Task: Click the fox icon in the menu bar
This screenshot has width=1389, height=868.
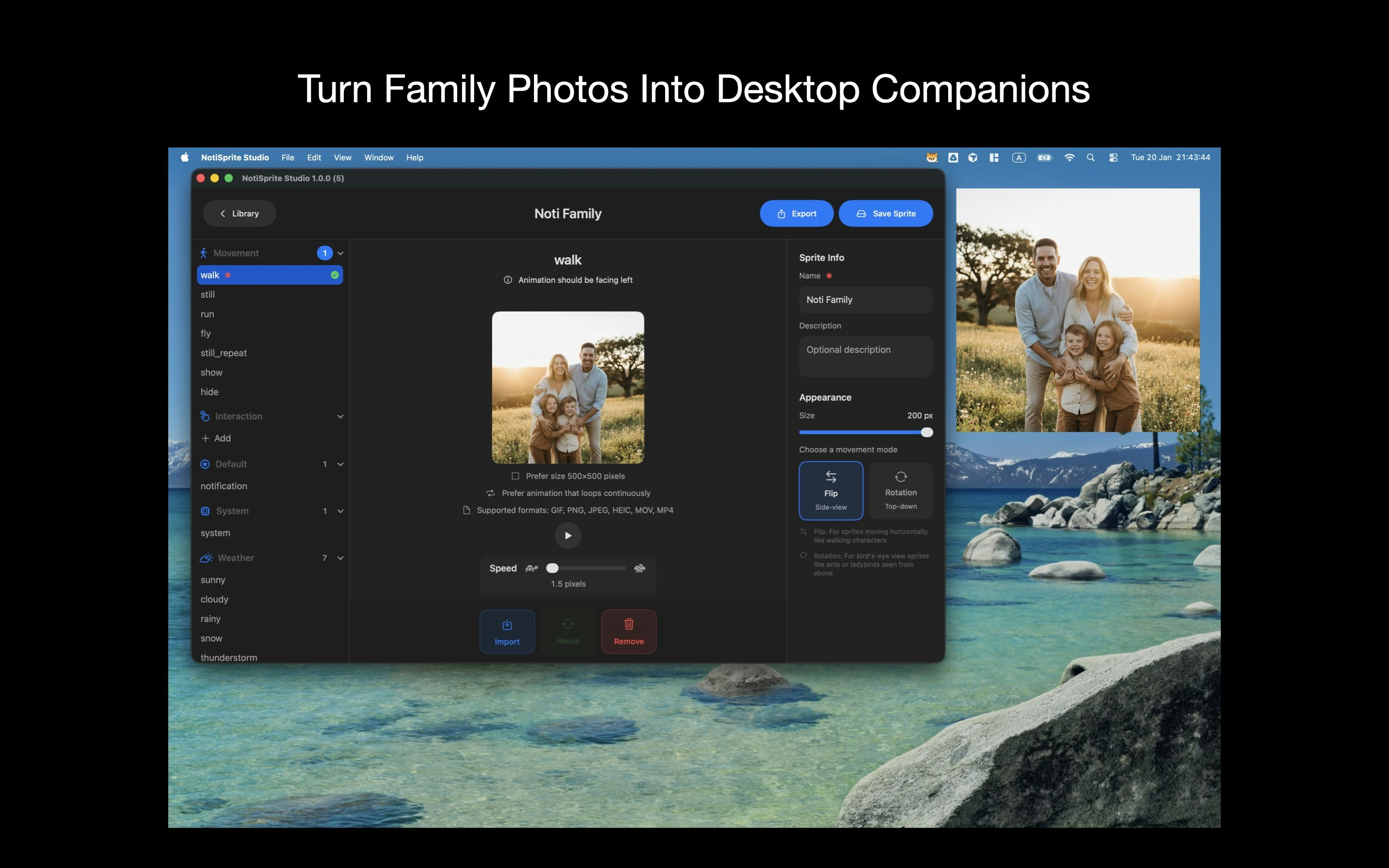Action: 932,157
